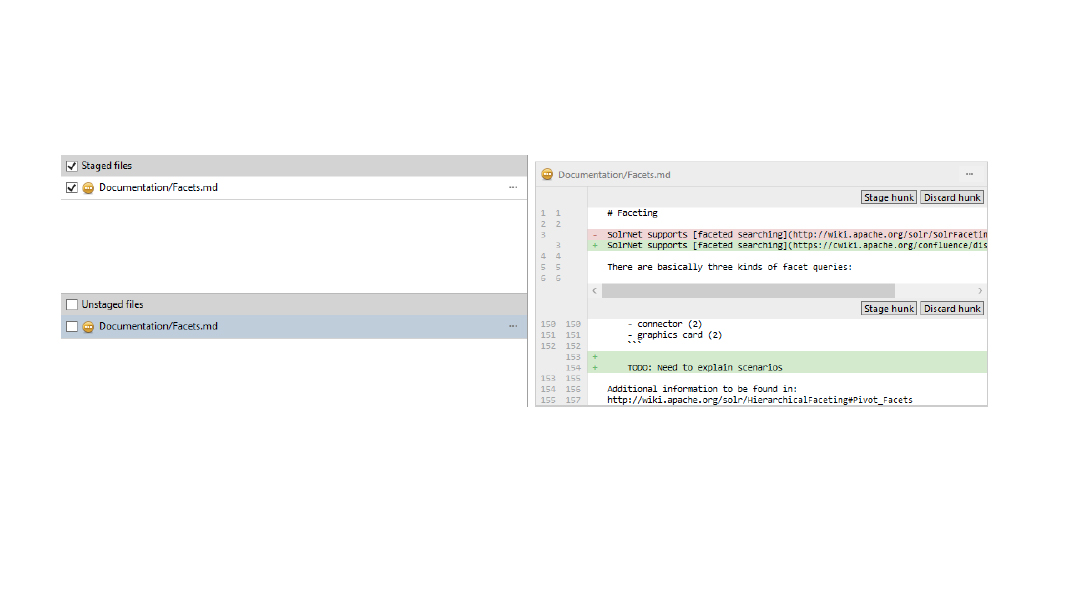Click the removed SolrNet line with wiki.apache.org link
The height and width of the screenshot is (600, 1068).
(x=787, y=234)
